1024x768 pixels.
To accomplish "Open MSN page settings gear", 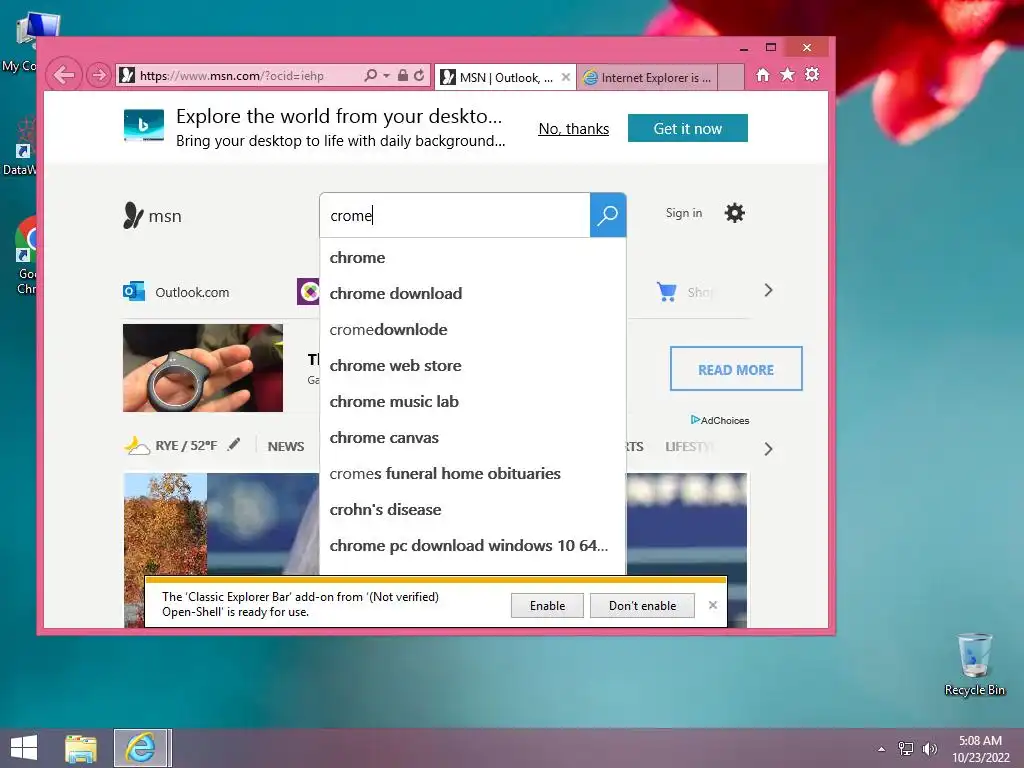I will pyautogui.click(x=735, y=213).
